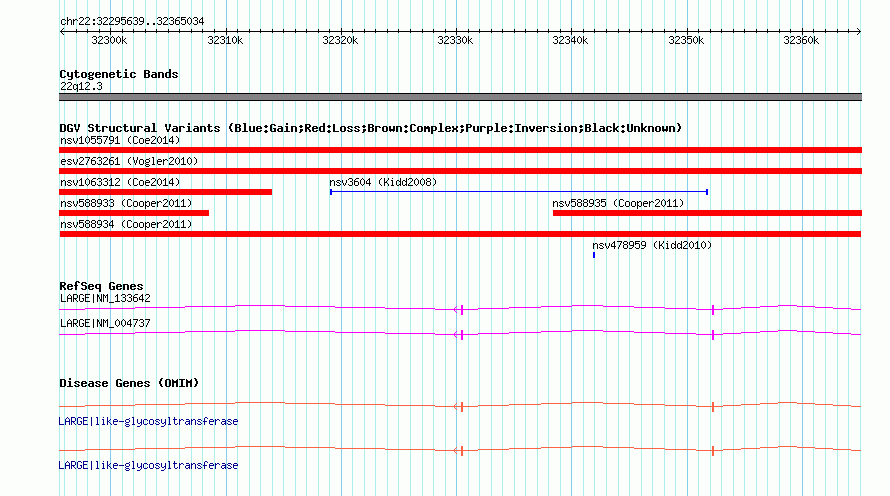Viewport: 890px width, 496px height.
Task: Select the red bar under esv2763261
Action: point(460,171)
